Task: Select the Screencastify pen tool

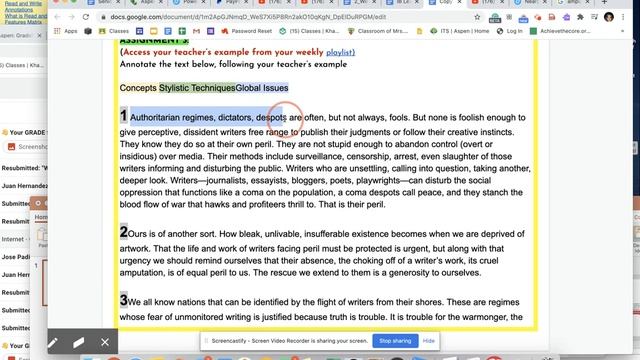Action: pyautogui.click(x=53, y=342)
